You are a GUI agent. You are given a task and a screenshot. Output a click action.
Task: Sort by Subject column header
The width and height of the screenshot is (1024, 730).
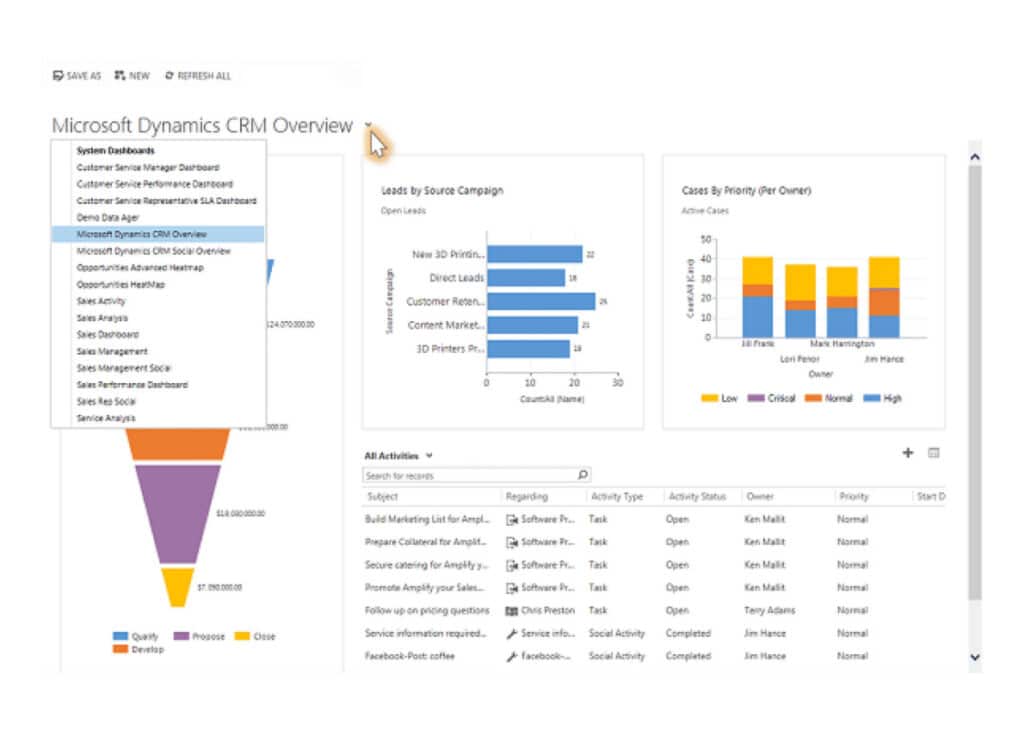pos(383,497)
